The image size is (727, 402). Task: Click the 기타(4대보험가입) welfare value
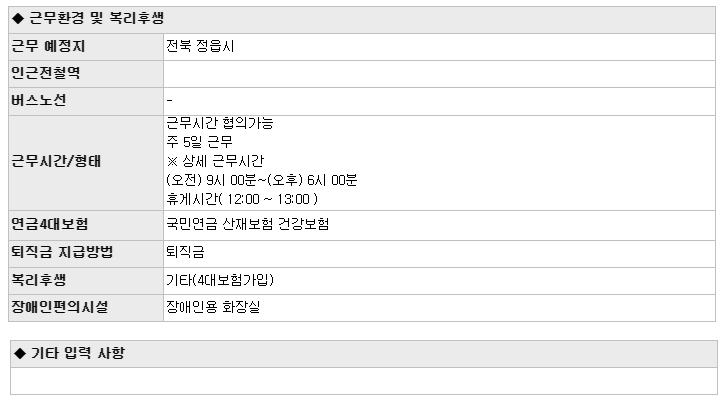click(220, 280)
